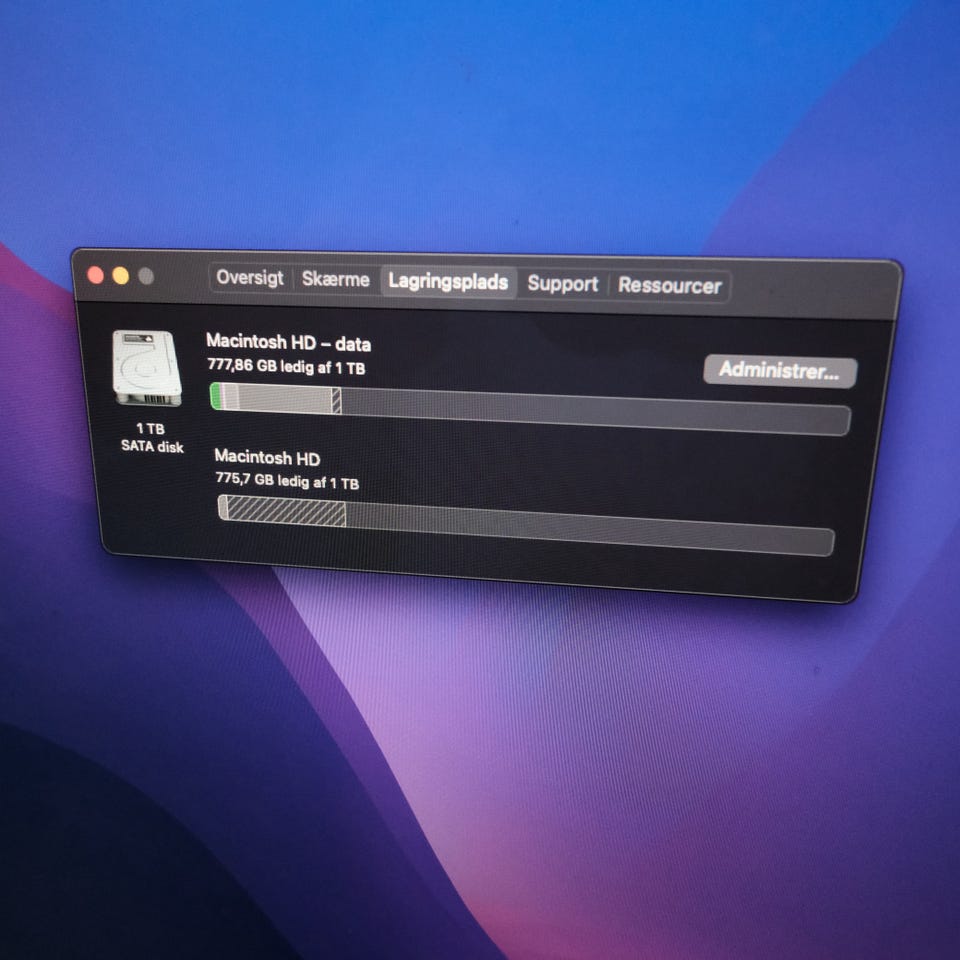Select the Lagringsplads tab
Viewport: 960px width, 960px height.
(448, 282)
